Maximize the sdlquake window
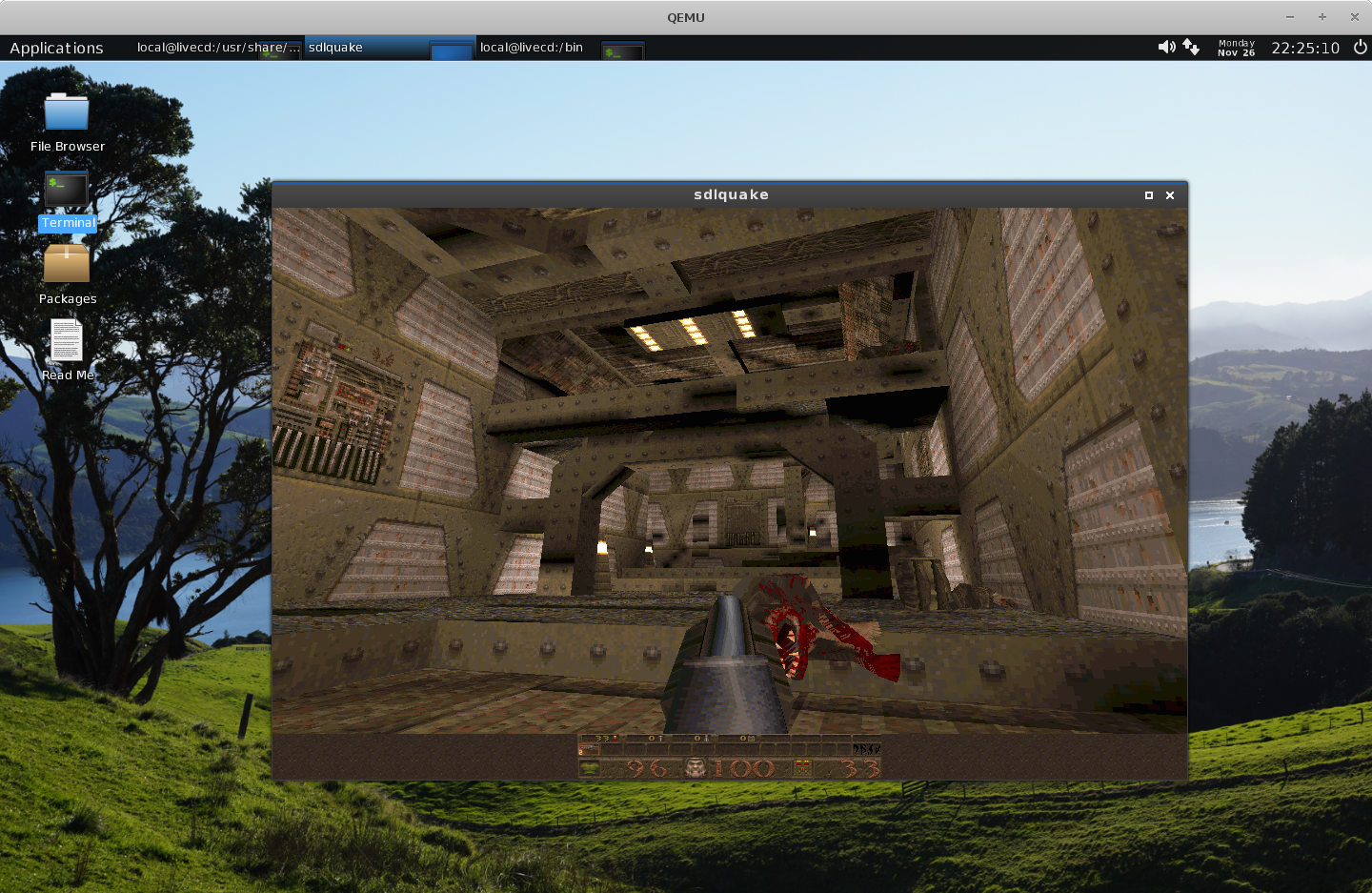 1148,195
